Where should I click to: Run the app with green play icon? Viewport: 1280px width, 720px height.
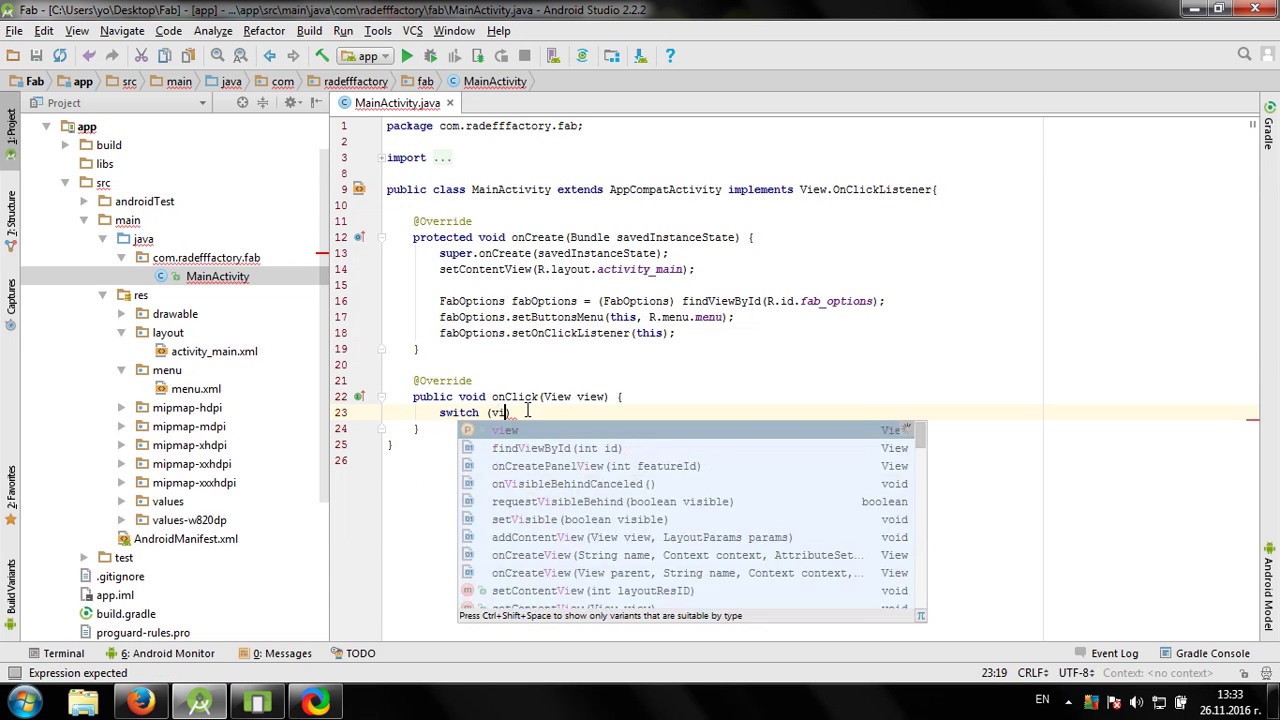pyautogui.click(x=407, y=56)
